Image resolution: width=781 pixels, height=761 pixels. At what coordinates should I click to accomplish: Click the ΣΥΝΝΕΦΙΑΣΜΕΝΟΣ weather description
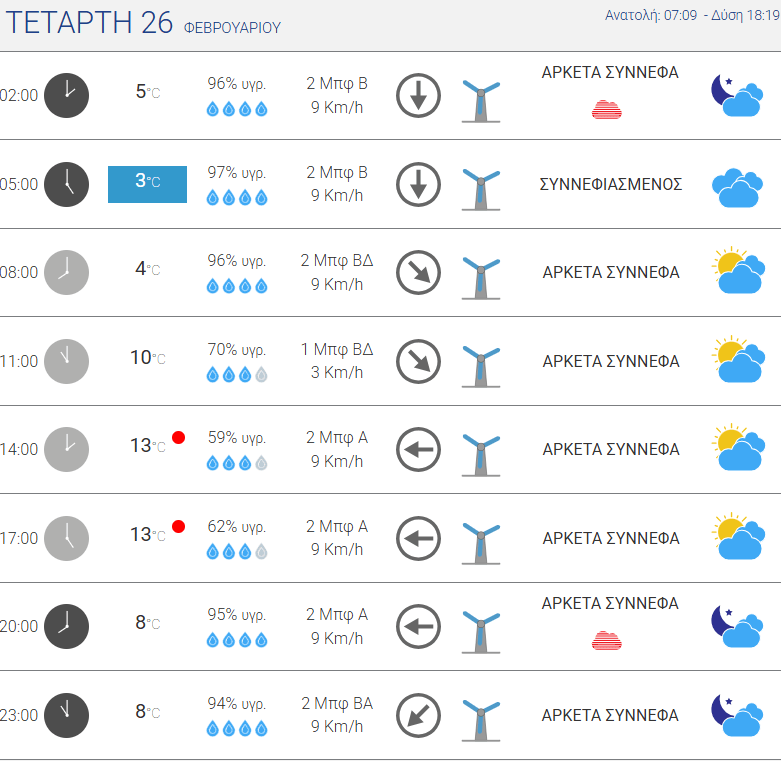(x=611, y=184)
